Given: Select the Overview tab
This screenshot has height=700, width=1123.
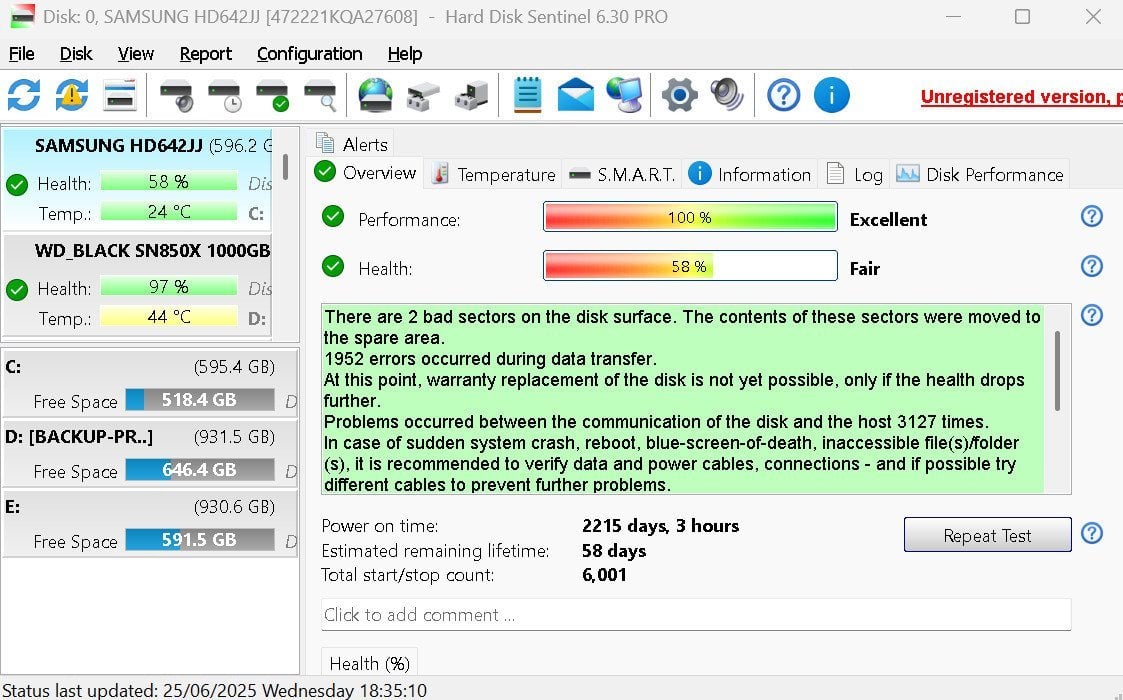Looking at the screenshot, I should pyautogui.click(x=366, y=173).
